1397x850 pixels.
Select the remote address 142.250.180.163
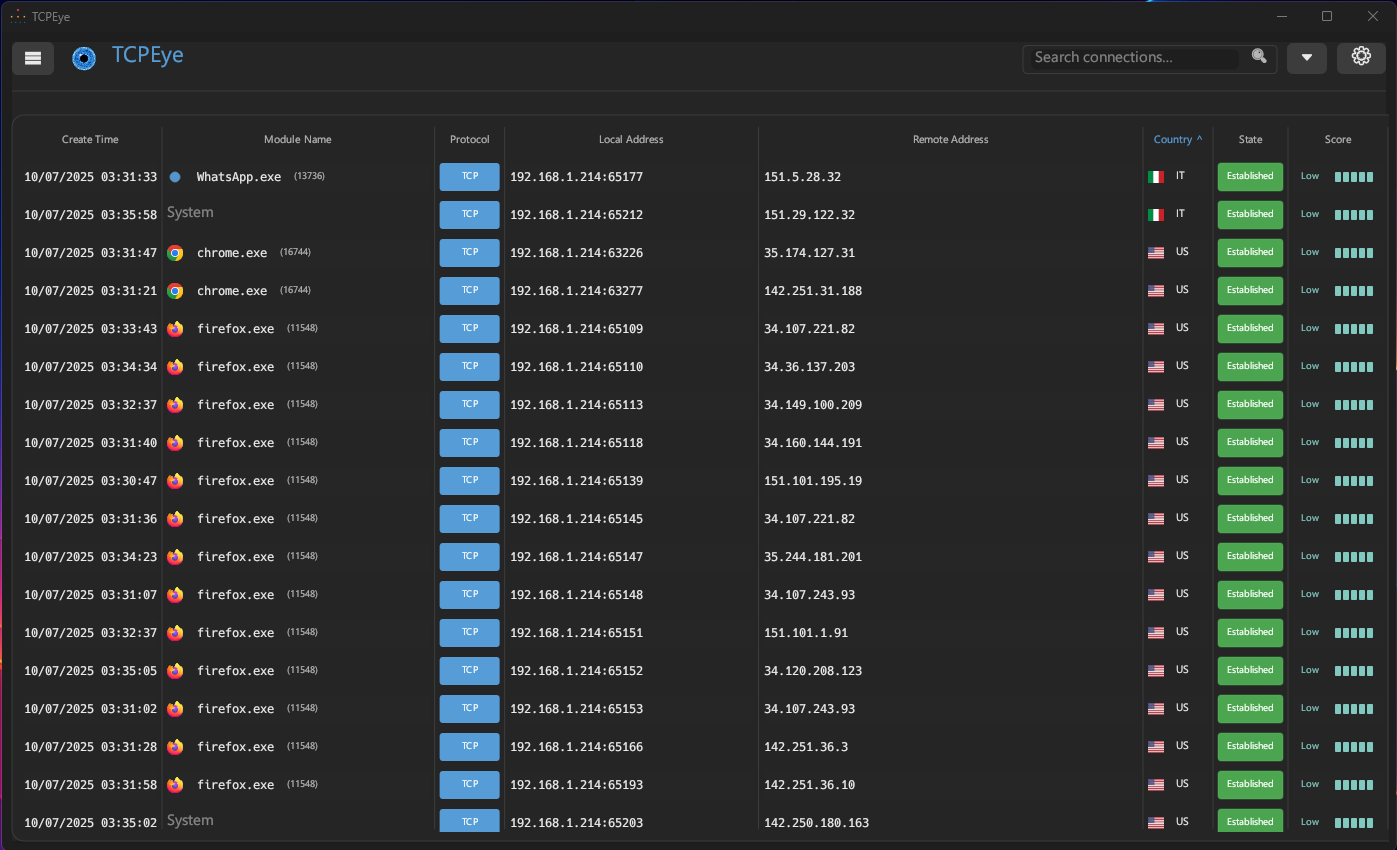click(816, 823)
